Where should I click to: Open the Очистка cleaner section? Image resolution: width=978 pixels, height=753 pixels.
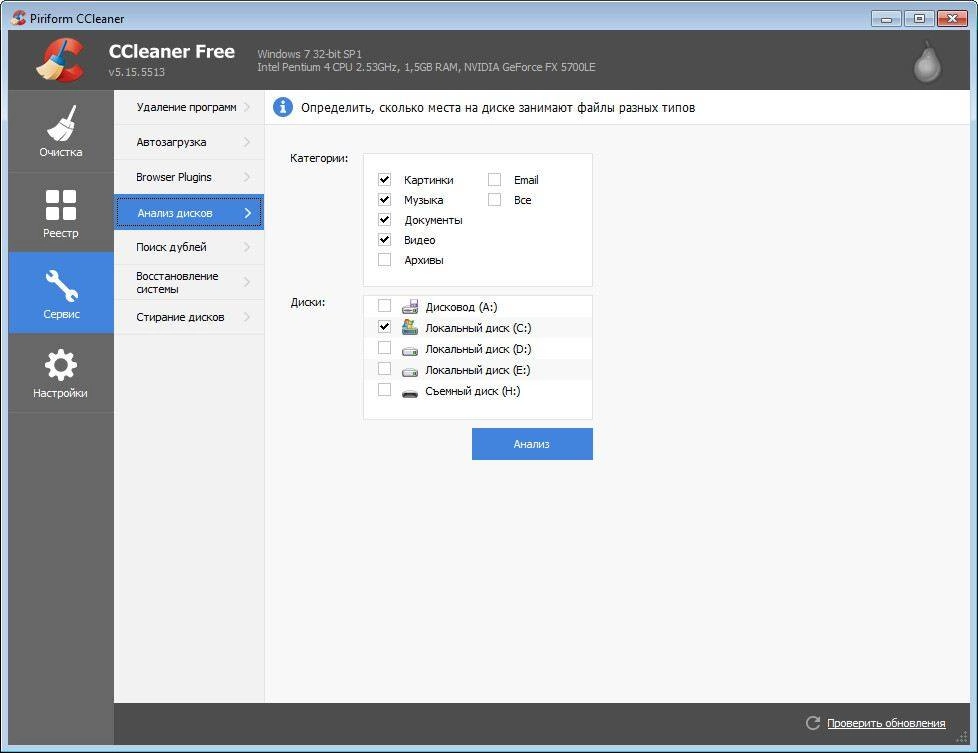(x=61, y=132)
